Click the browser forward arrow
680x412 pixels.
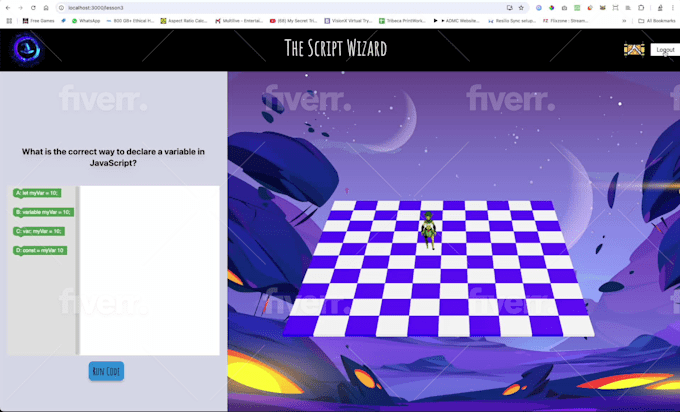click(20, 8)
